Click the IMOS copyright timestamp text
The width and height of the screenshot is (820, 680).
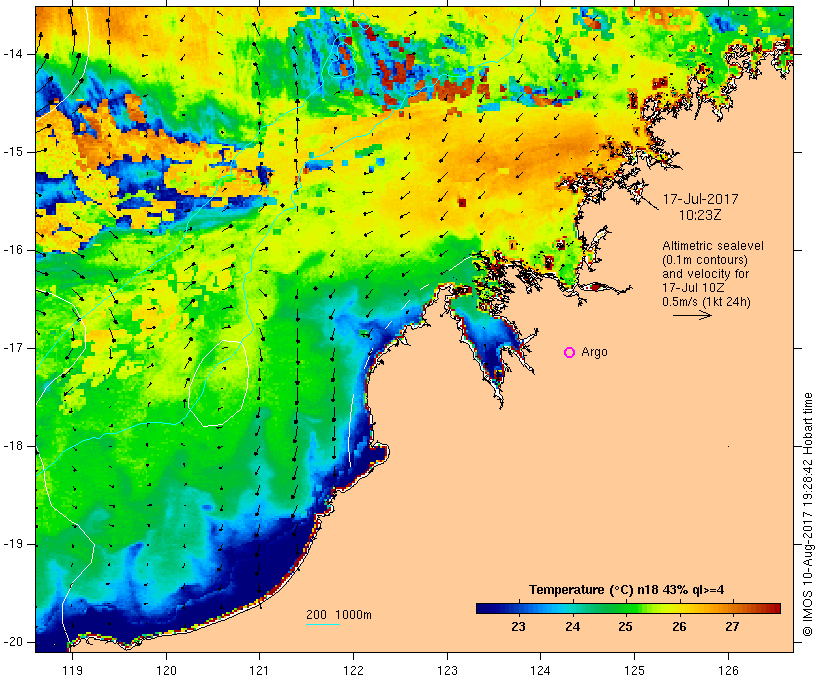(x=808, y=514)
